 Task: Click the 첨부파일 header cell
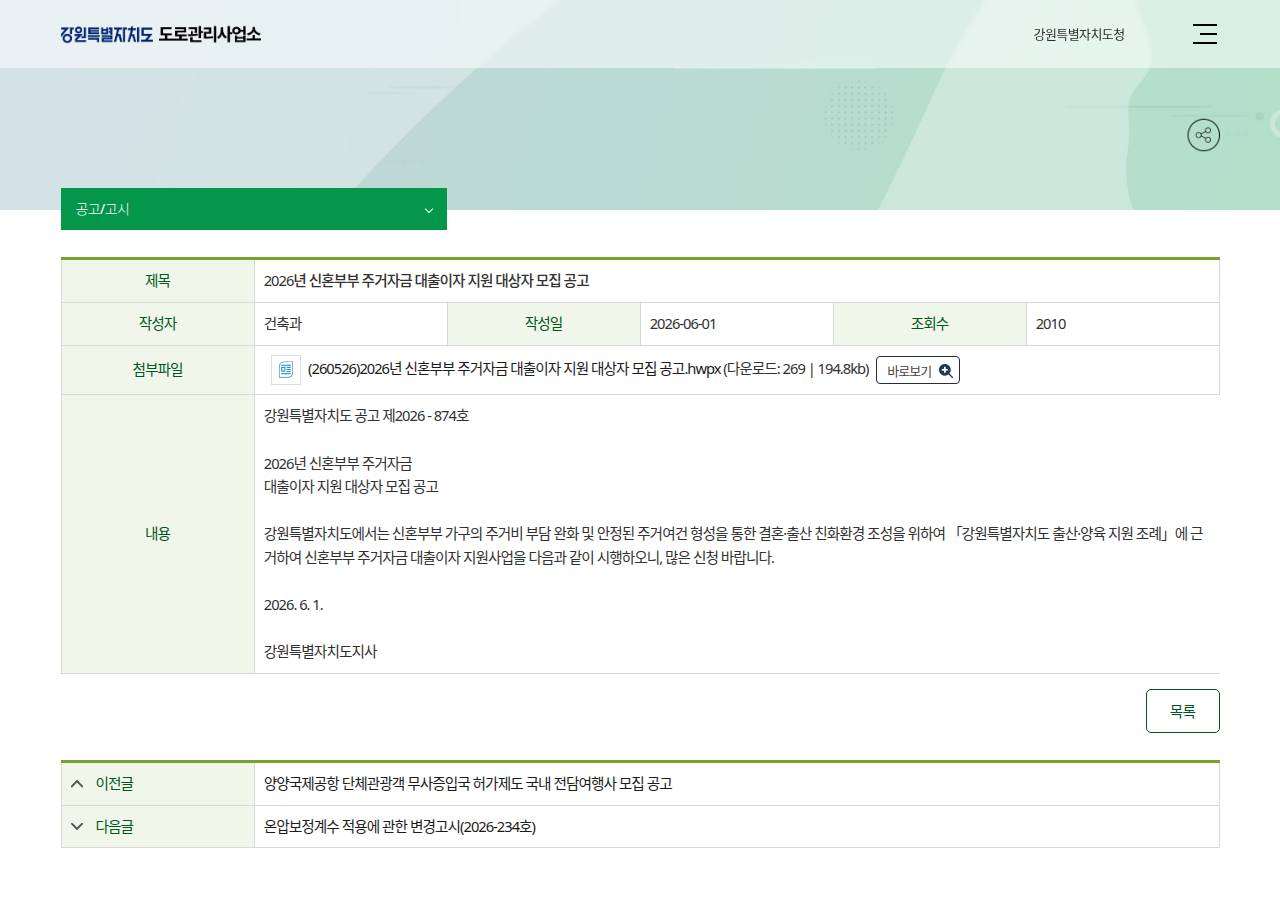(158, 370)
